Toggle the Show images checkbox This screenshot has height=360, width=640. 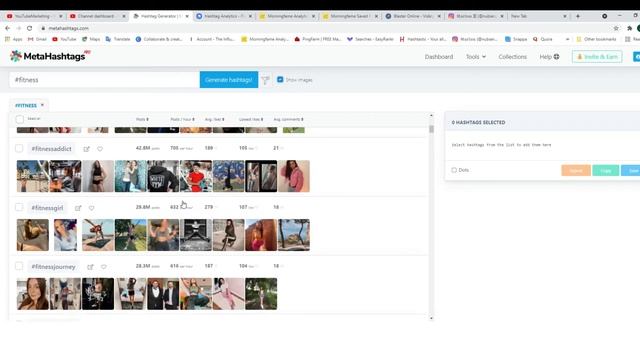click(x=280, y=80)
